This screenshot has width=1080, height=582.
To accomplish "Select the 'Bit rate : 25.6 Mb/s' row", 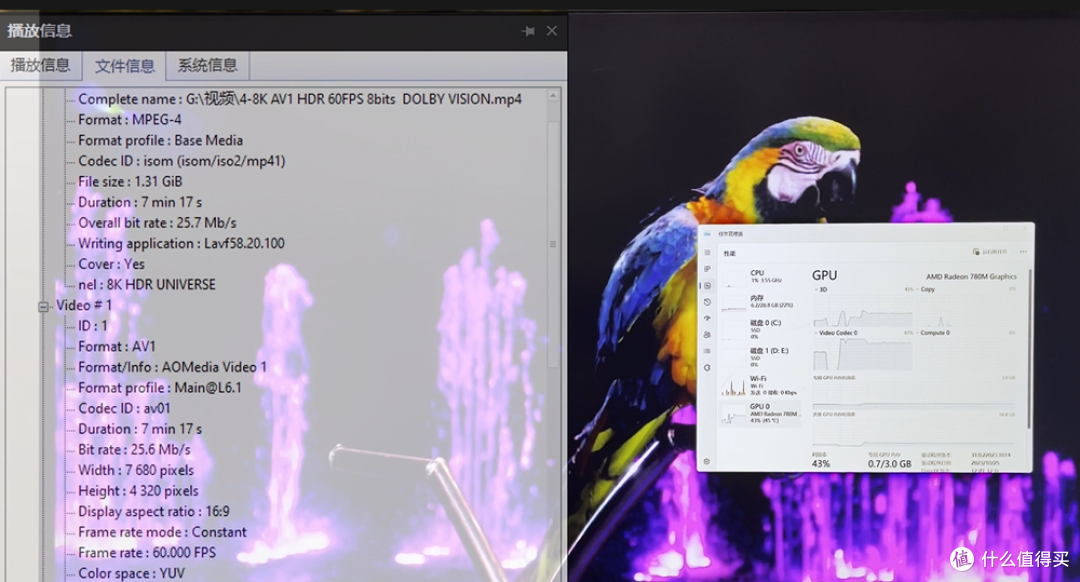I will tap(134, 450).
